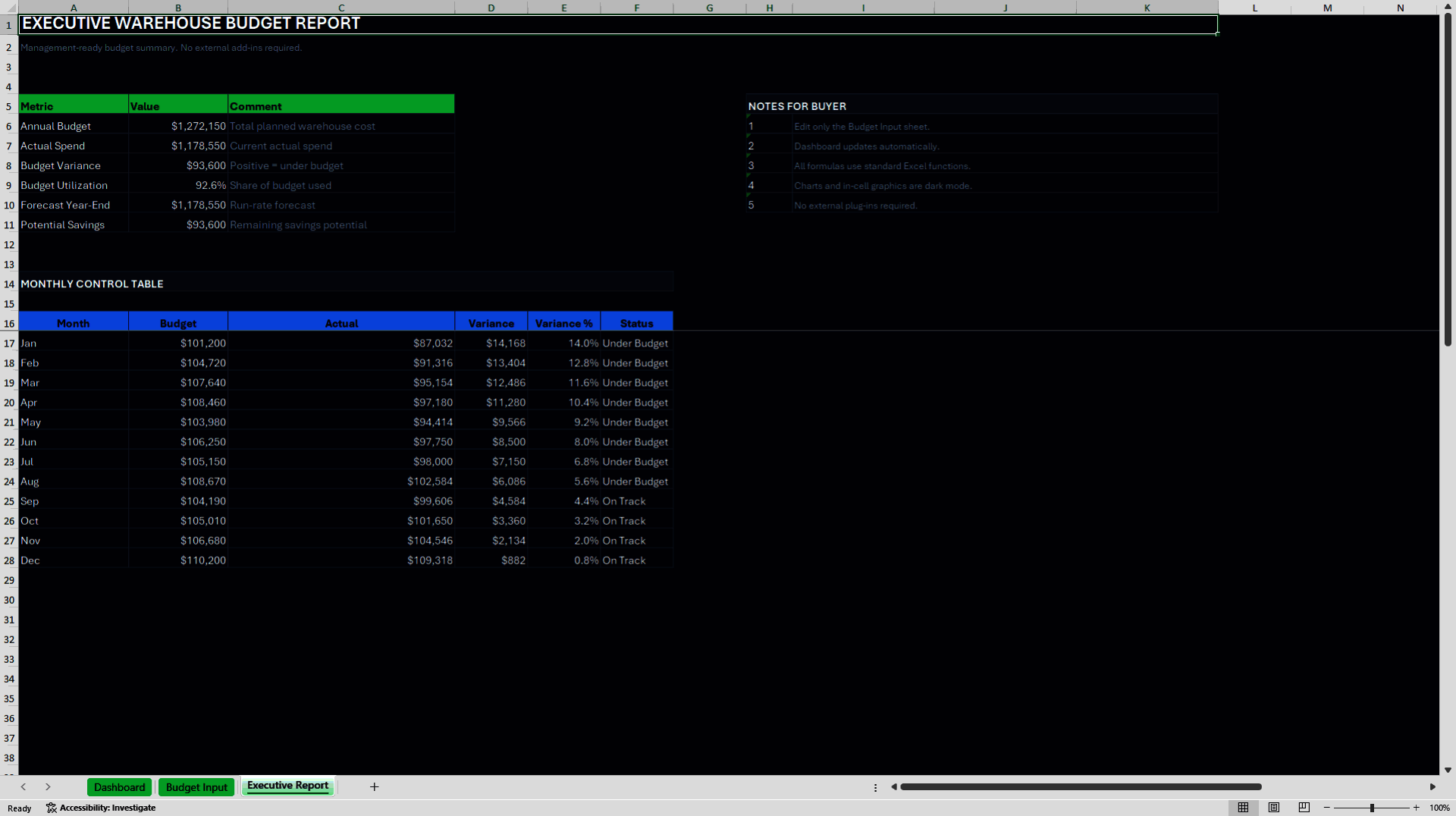Switch to Page Layout view icon
Screen dimensions: 1456x816
pos(1274,808)
